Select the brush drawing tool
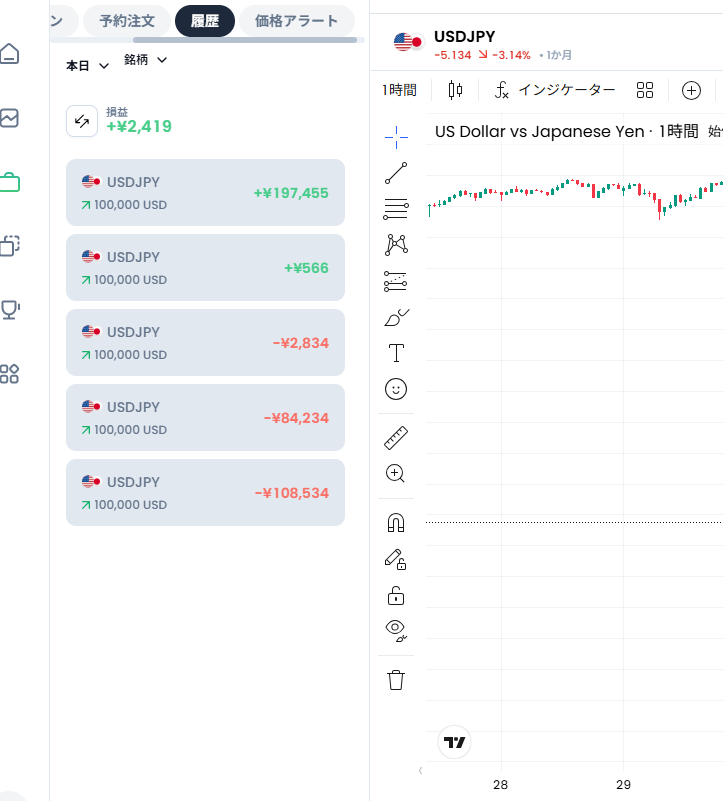Viewport: 723px width, 801px height. click(x=396, y=317)
